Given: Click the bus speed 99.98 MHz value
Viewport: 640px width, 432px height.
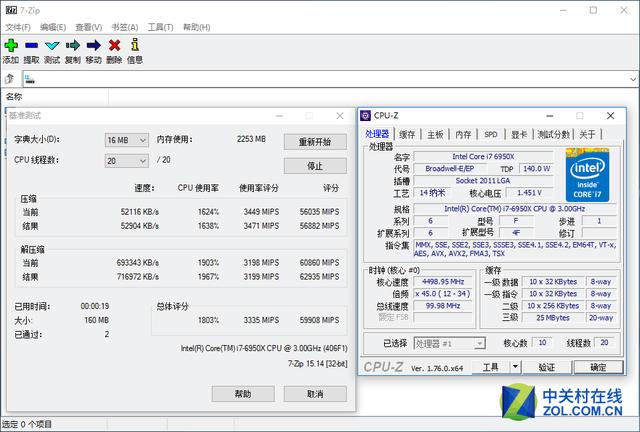Looking at the screenshot, I should click(x=443, y=306).
